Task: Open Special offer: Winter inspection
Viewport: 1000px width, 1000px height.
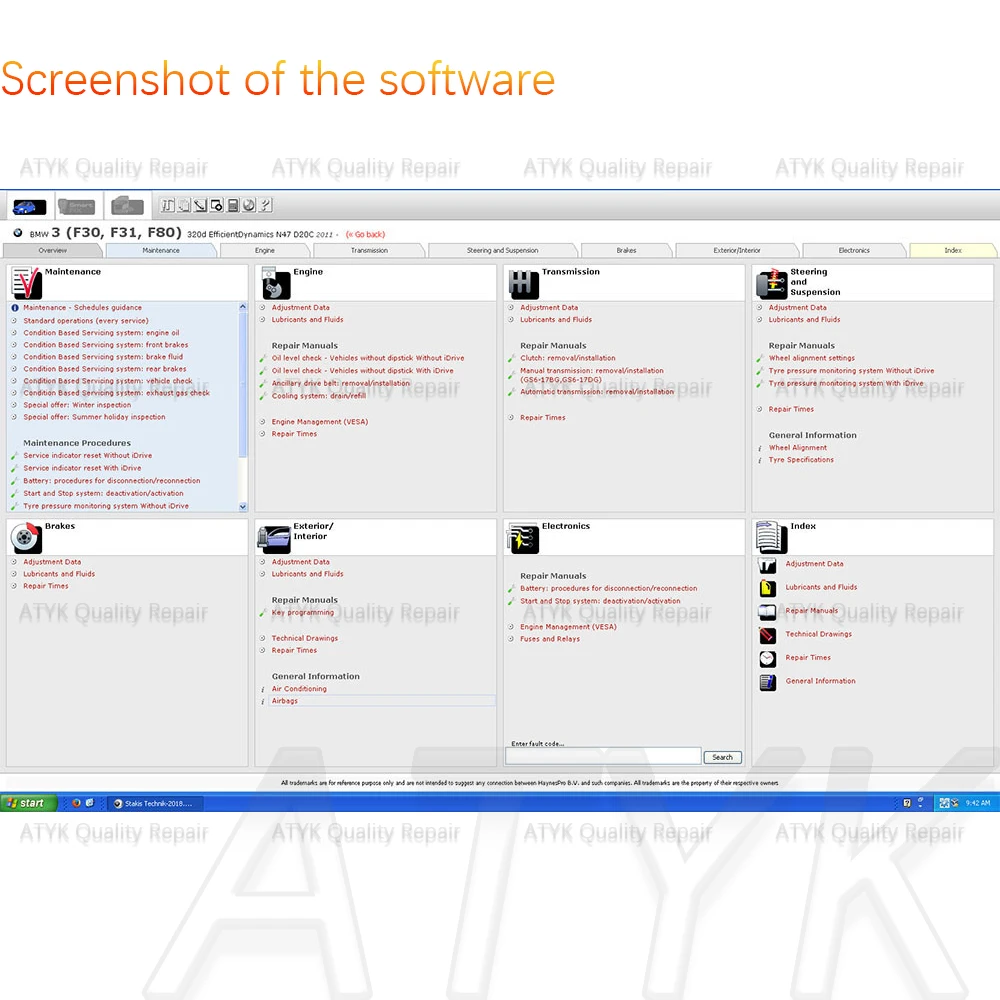Action: (77, 405)
